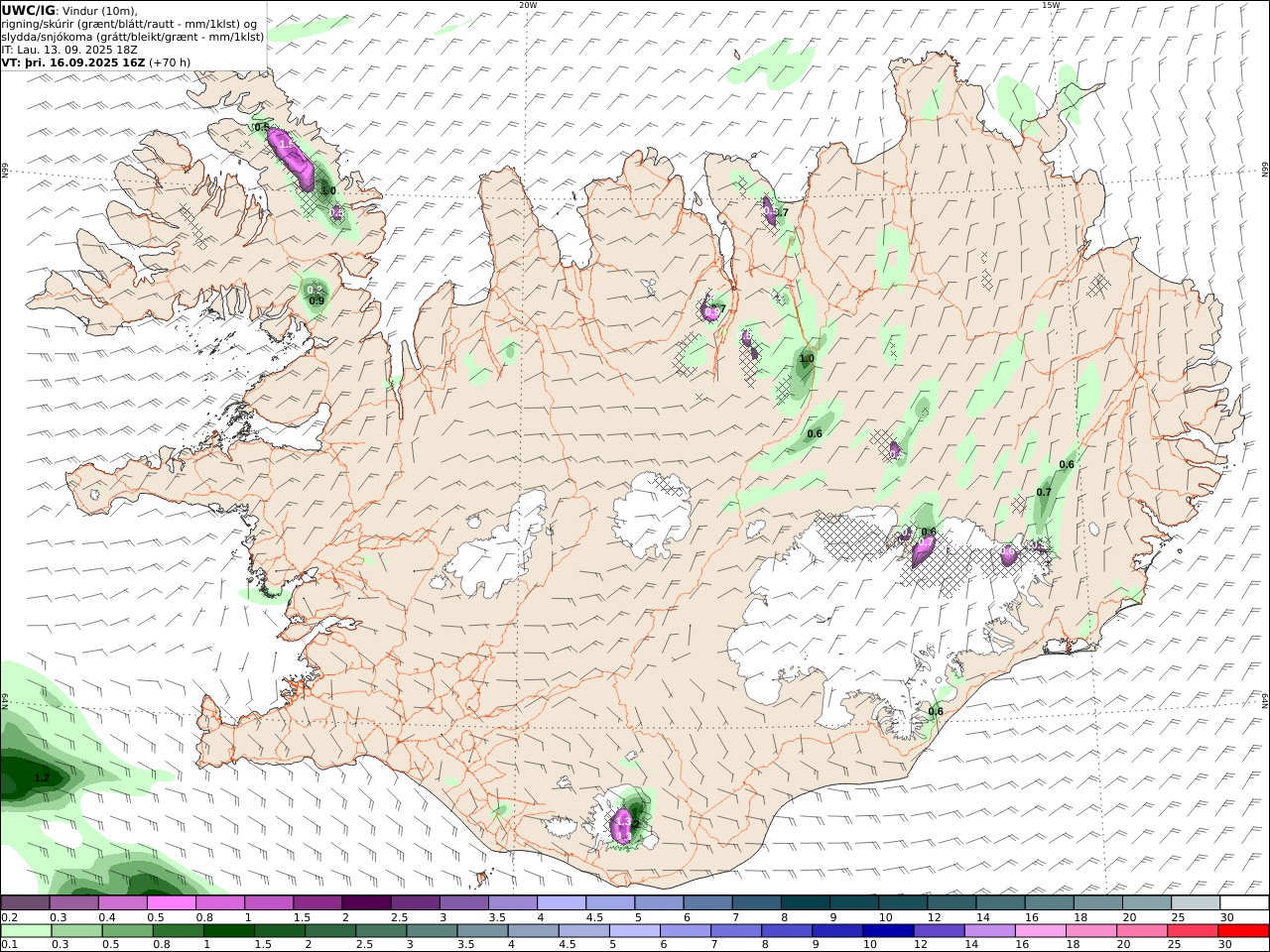Select the darkest purple swatch labeled 2, upper scale

[x=366, y=903]
